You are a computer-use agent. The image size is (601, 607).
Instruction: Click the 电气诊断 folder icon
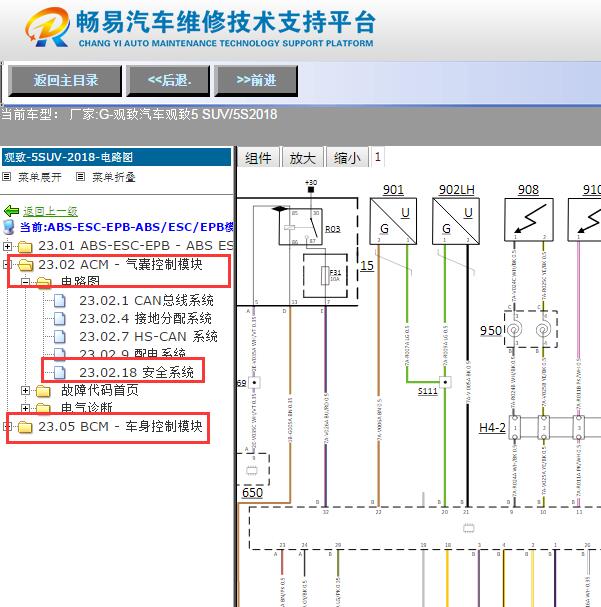43,408
